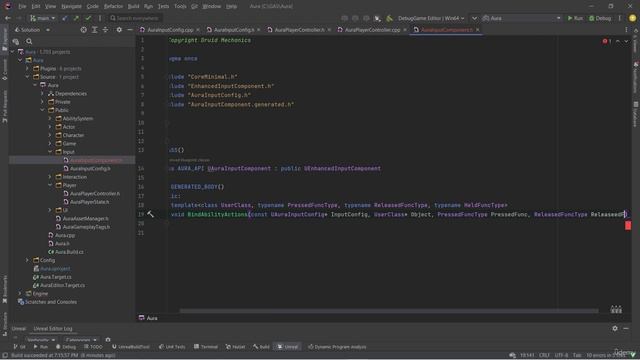Click the collapse all icon in Solution panel

pos(105,30)
